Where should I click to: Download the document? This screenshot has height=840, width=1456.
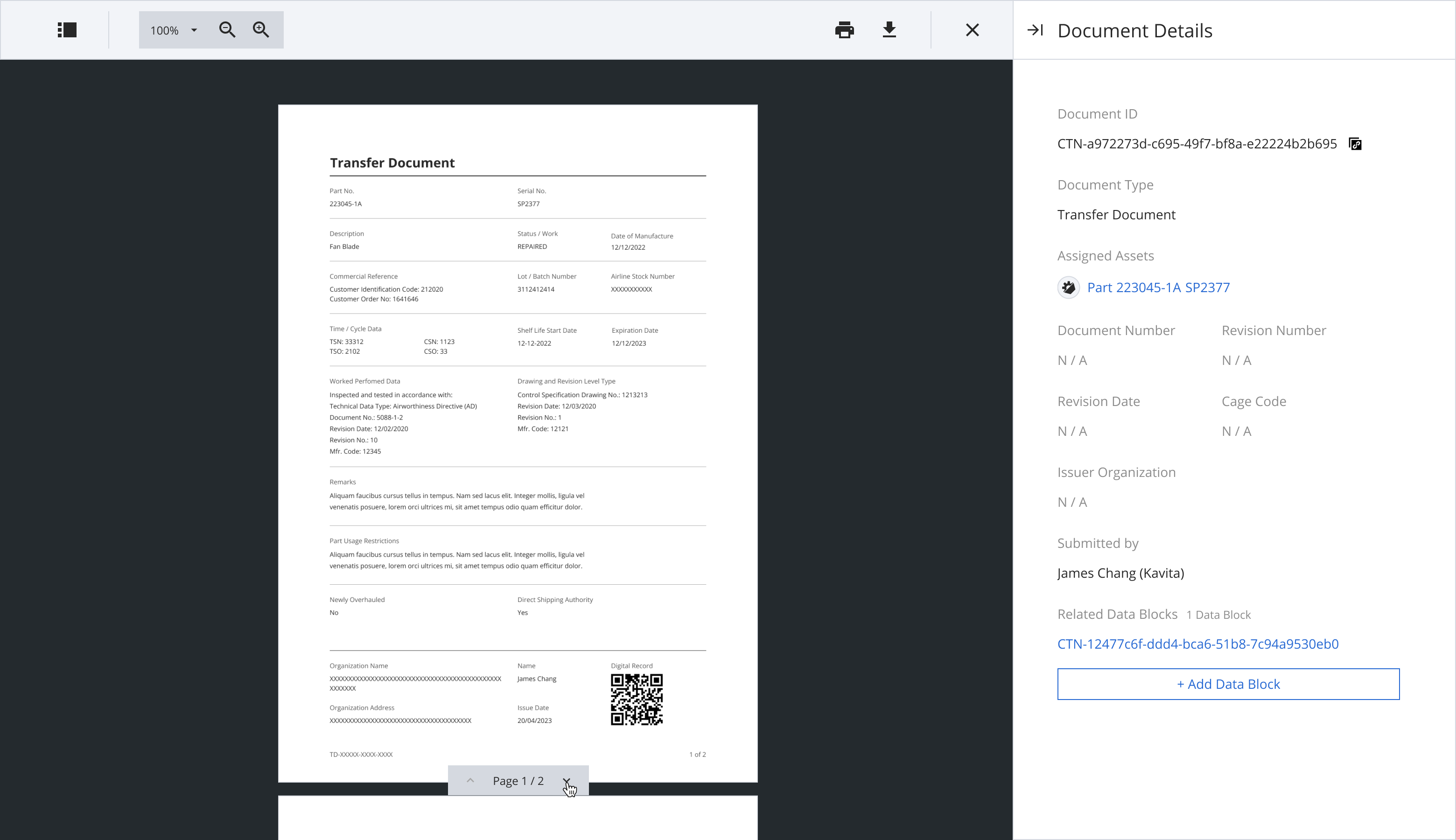(x=889, y=30)
